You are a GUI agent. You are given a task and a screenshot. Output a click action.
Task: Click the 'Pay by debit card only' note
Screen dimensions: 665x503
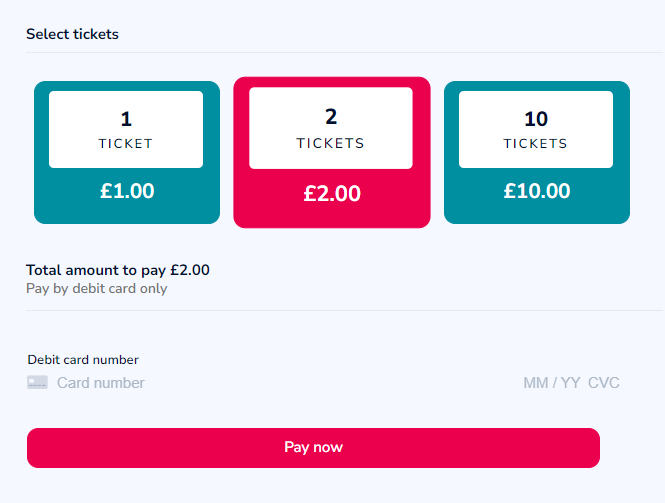click(x=97, y=288)
